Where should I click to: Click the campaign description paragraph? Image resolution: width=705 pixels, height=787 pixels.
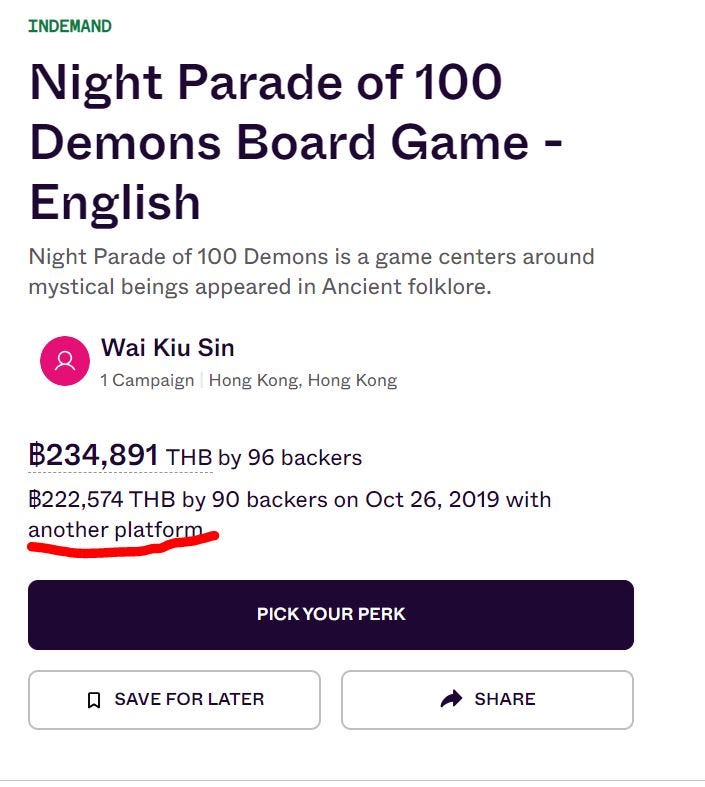pyautogui.click(x=311, y=271)
